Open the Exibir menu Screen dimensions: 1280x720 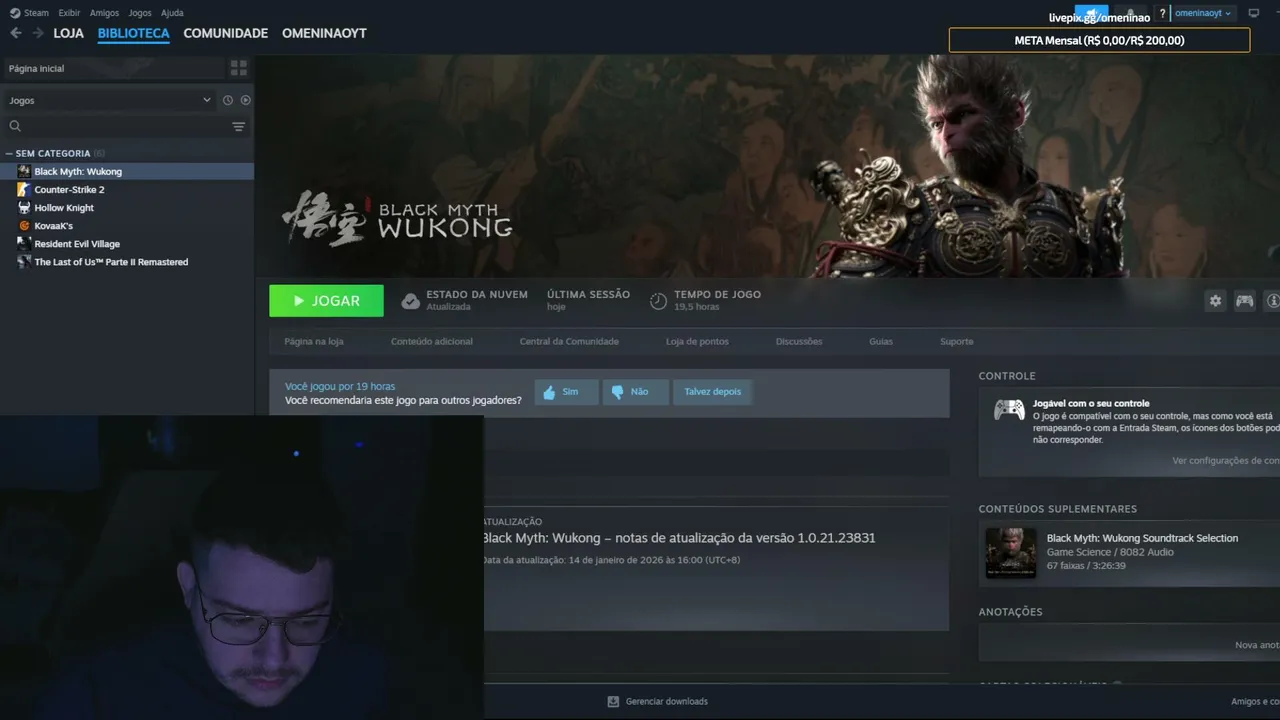69,13
